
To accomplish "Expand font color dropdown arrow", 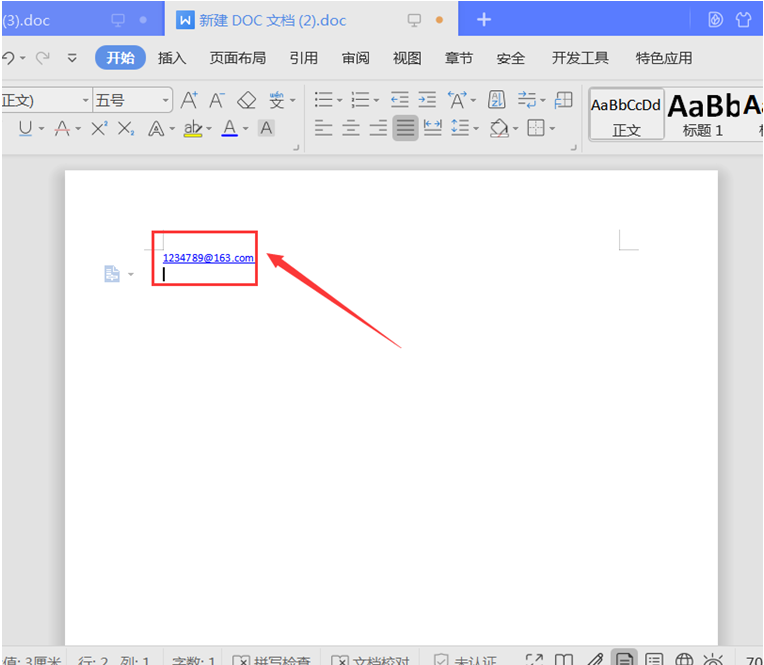I will pyautogui.click(x=246, y=129).
